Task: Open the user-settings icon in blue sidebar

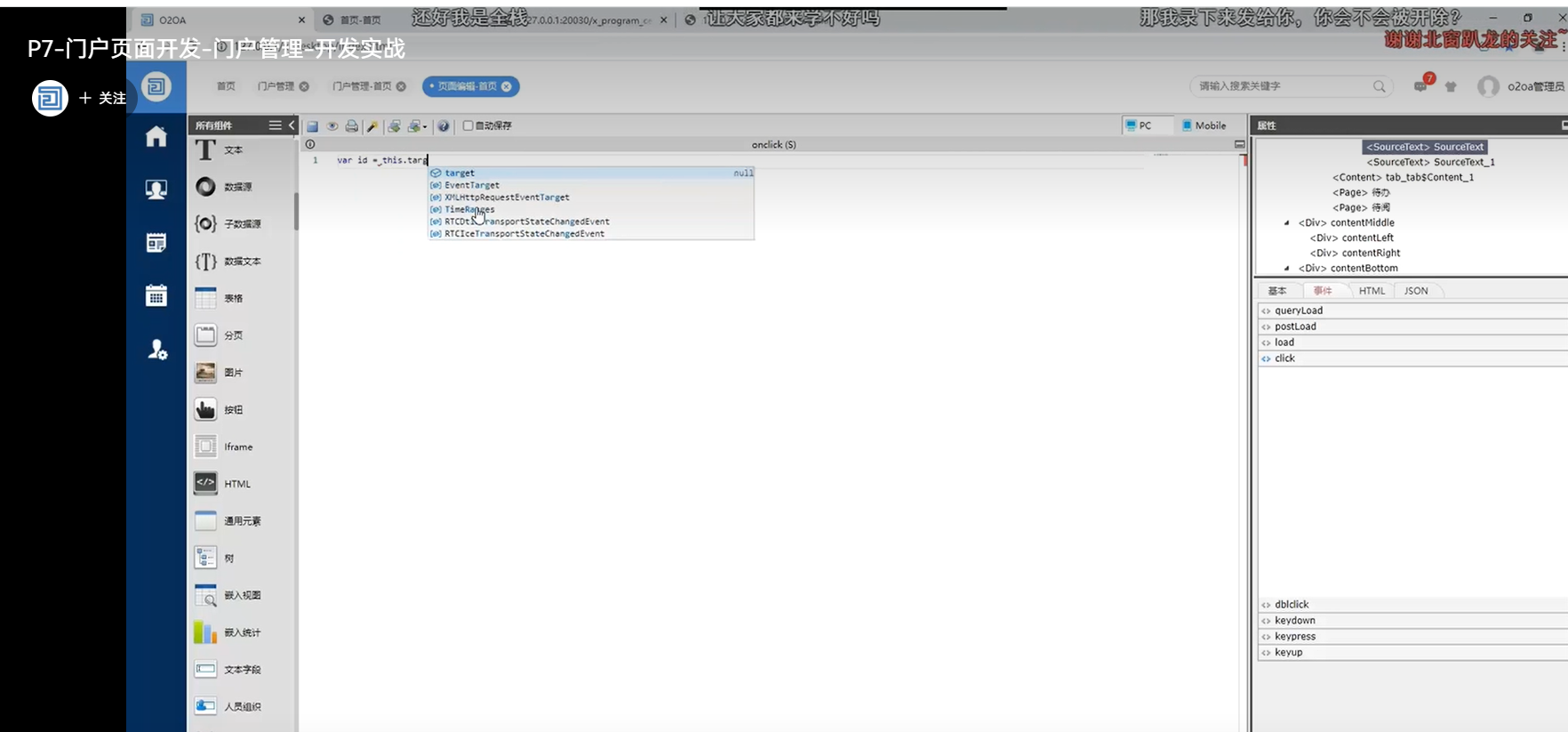Action: point(157,350)
